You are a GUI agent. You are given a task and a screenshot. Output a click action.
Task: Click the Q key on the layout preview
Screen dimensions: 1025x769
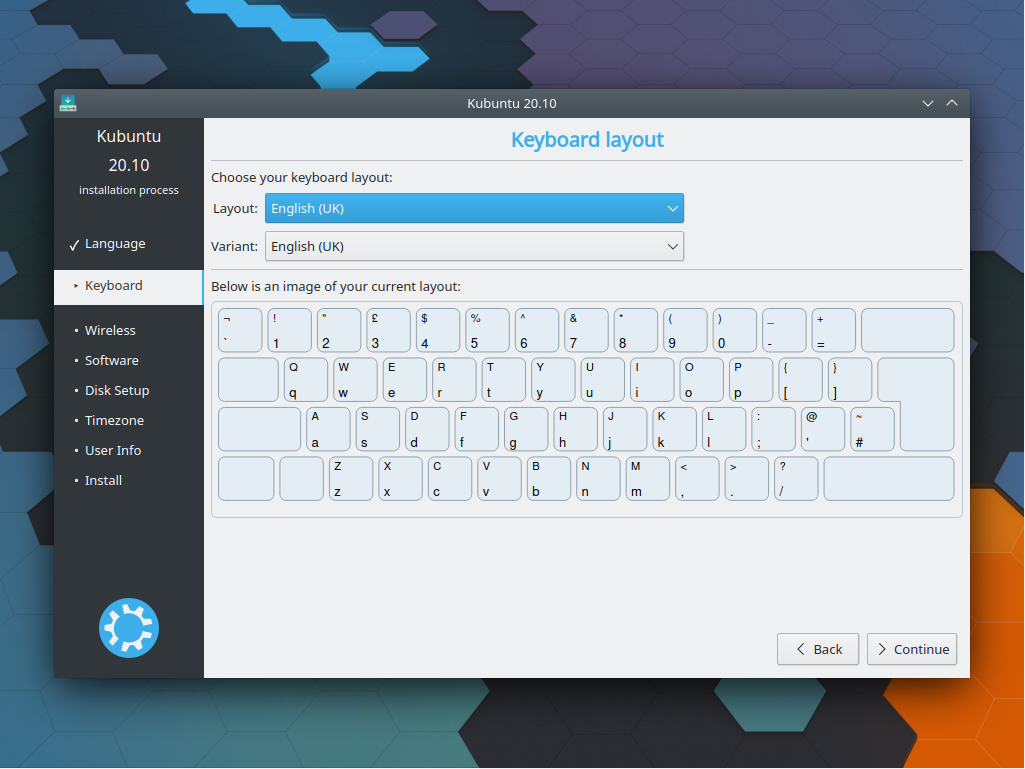306,380
